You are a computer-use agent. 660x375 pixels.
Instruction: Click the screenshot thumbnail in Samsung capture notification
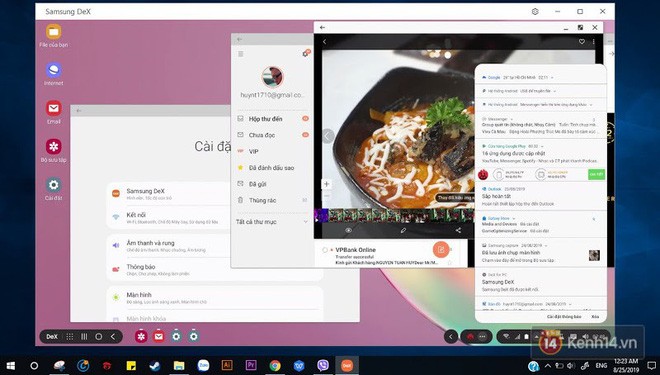tap(594, 255)
